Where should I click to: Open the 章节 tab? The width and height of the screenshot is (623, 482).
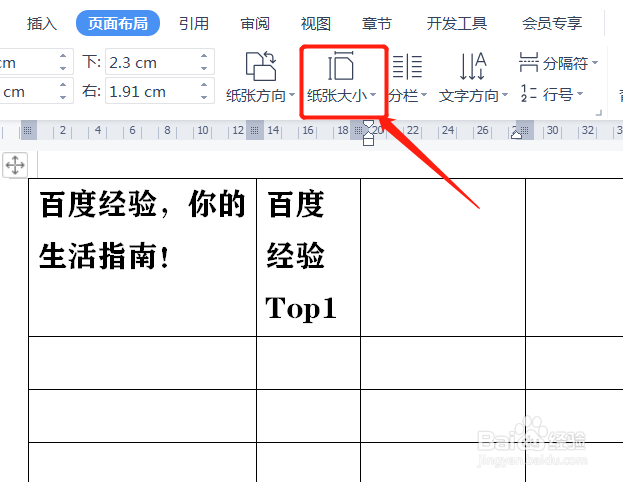tap(377, 24)
